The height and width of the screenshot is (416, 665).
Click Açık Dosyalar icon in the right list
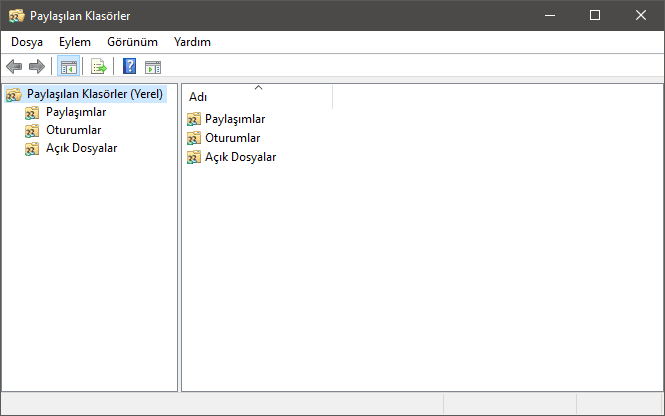coord(194,157)
